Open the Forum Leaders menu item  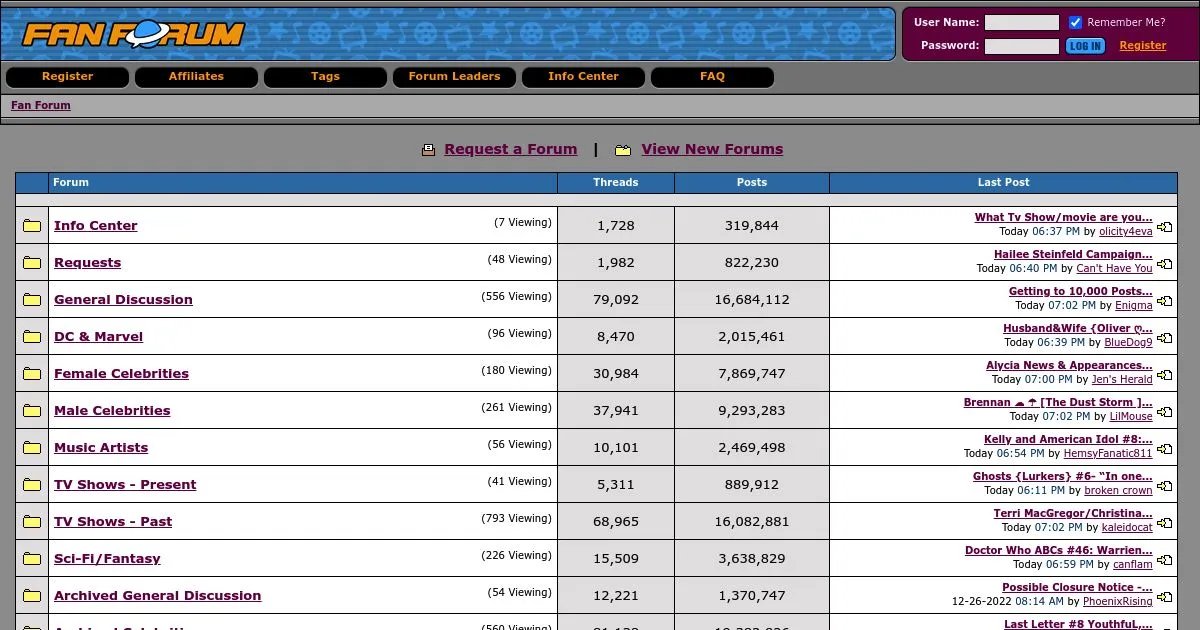click(x=454, y=77)
